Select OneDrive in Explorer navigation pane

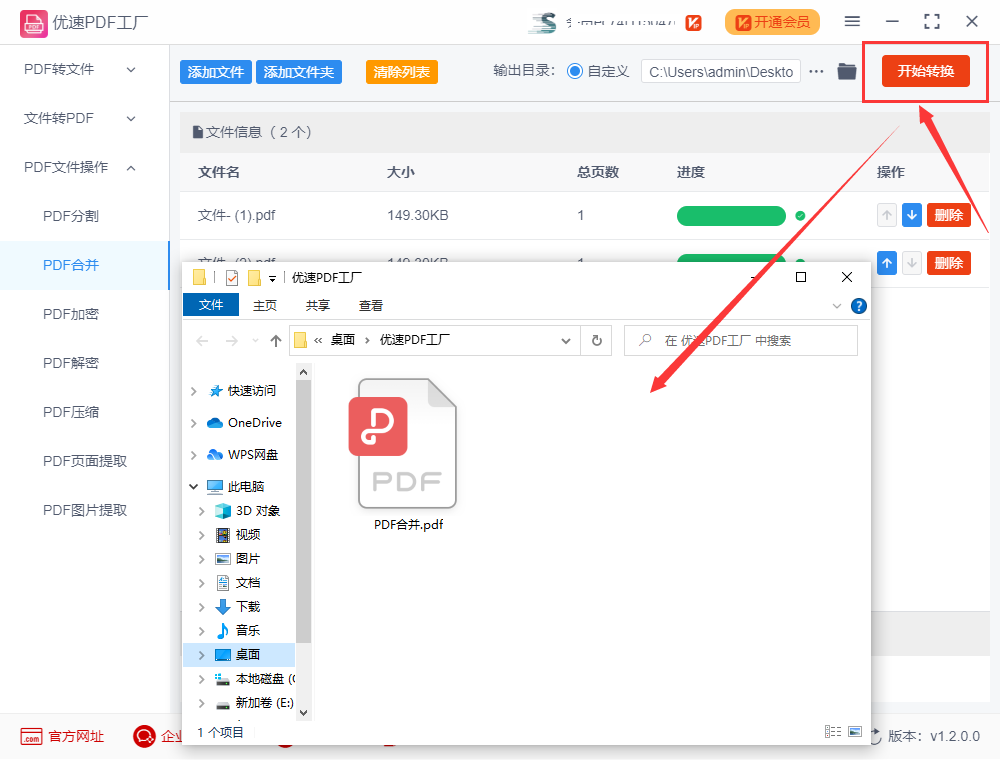point(244,423)
